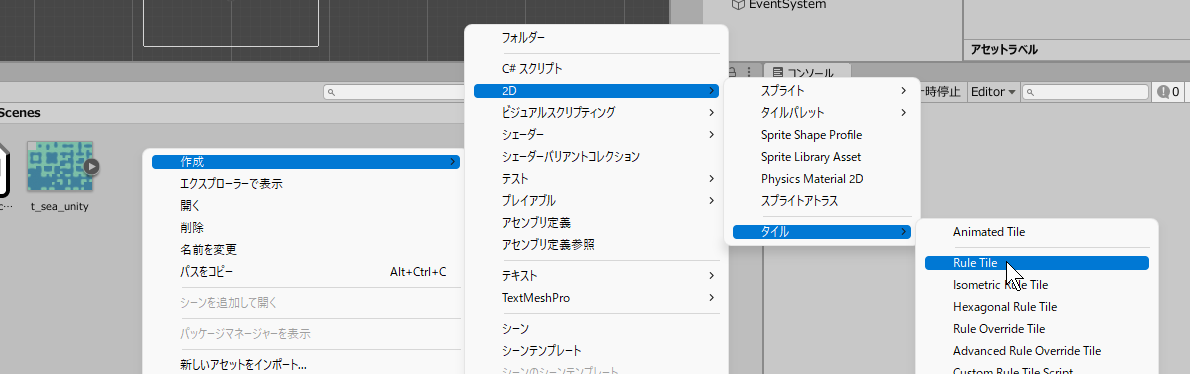The image size is (1190, 374).
Task: Click the アセットラベル header
Action: 1004,50
